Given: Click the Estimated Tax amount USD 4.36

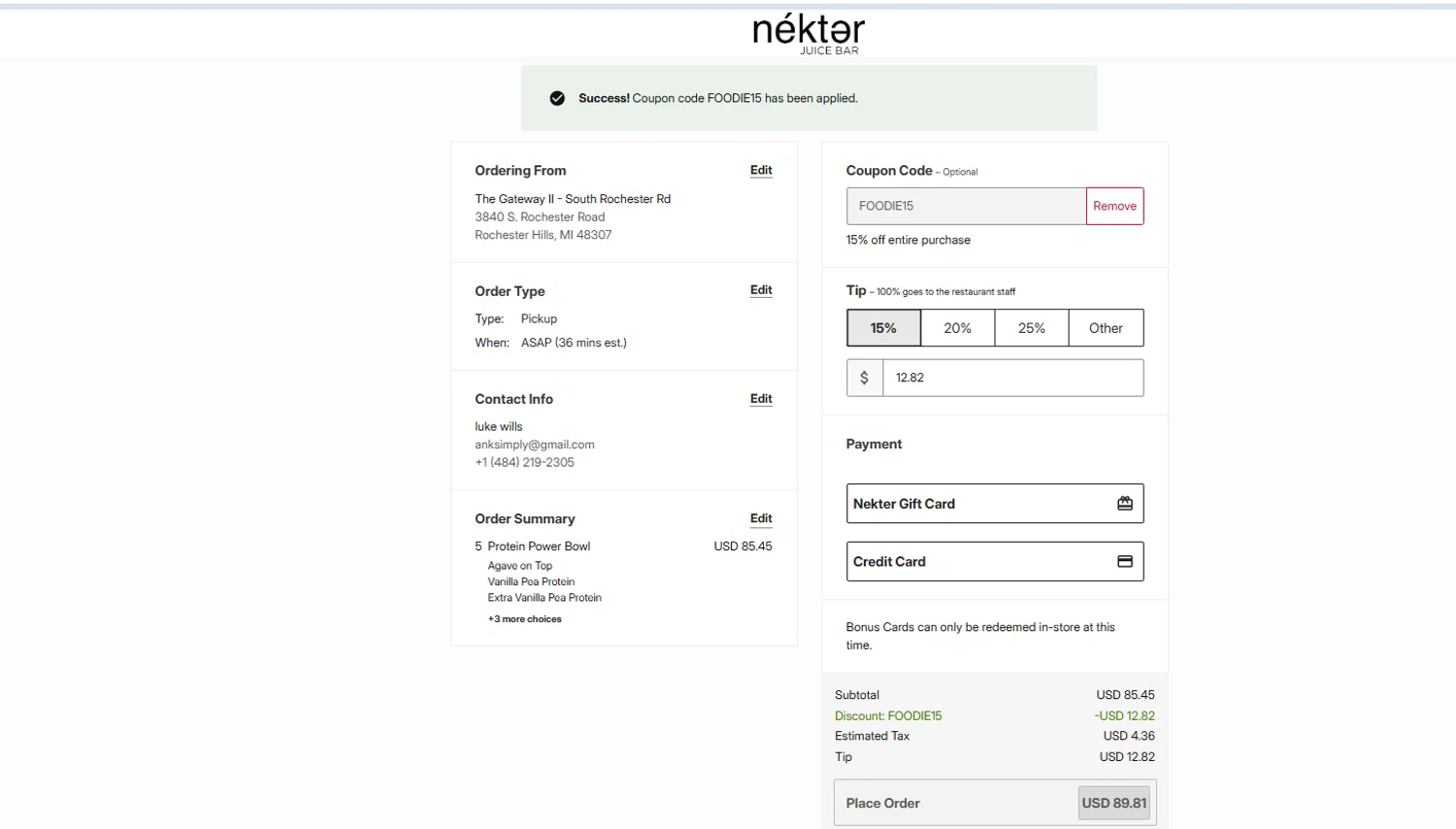Looking at the screenshot, I should (1129, 737).
